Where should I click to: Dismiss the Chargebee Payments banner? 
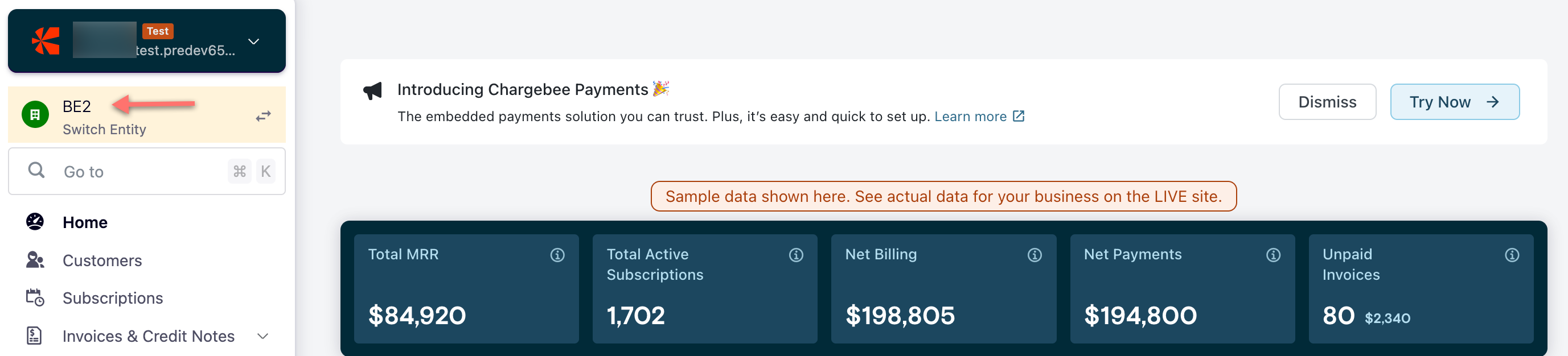pyautogui.click(x=1327, y=102)
